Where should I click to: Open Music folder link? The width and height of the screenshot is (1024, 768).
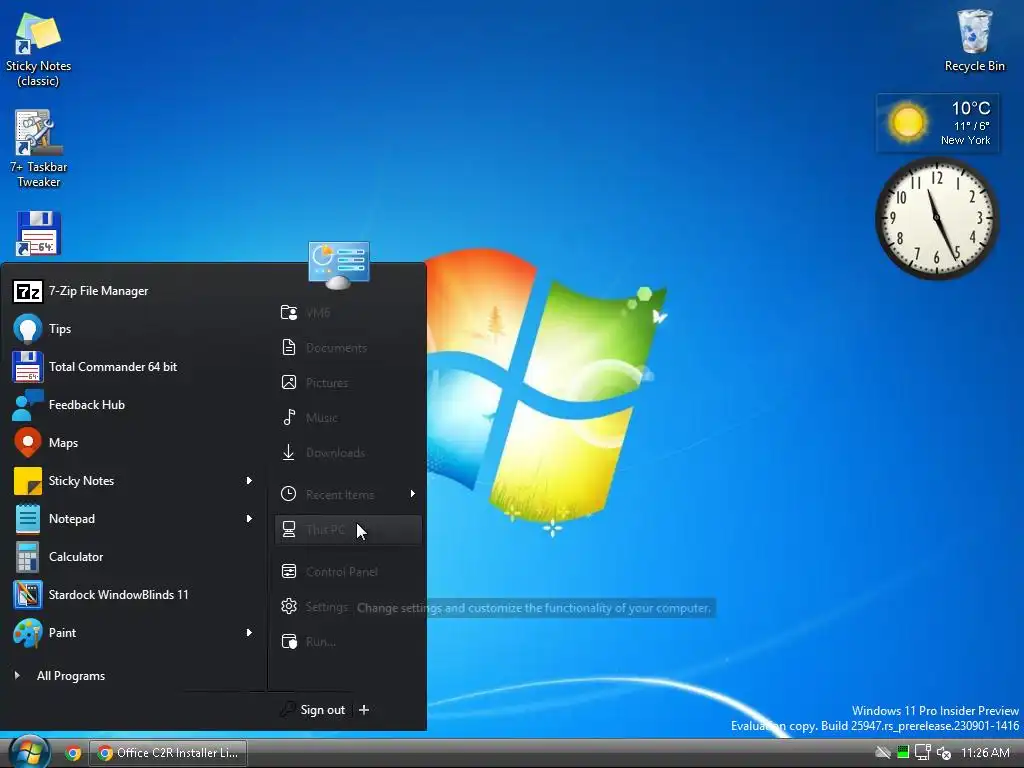(x=348, y=417)
